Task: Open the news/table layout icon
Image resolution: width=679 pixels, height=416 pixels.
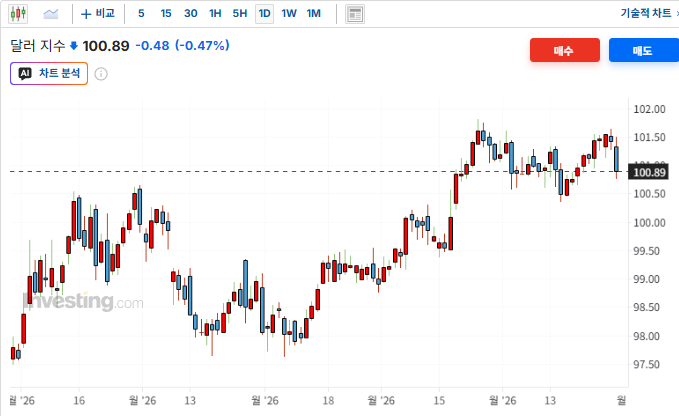Action: click(355, 14)
